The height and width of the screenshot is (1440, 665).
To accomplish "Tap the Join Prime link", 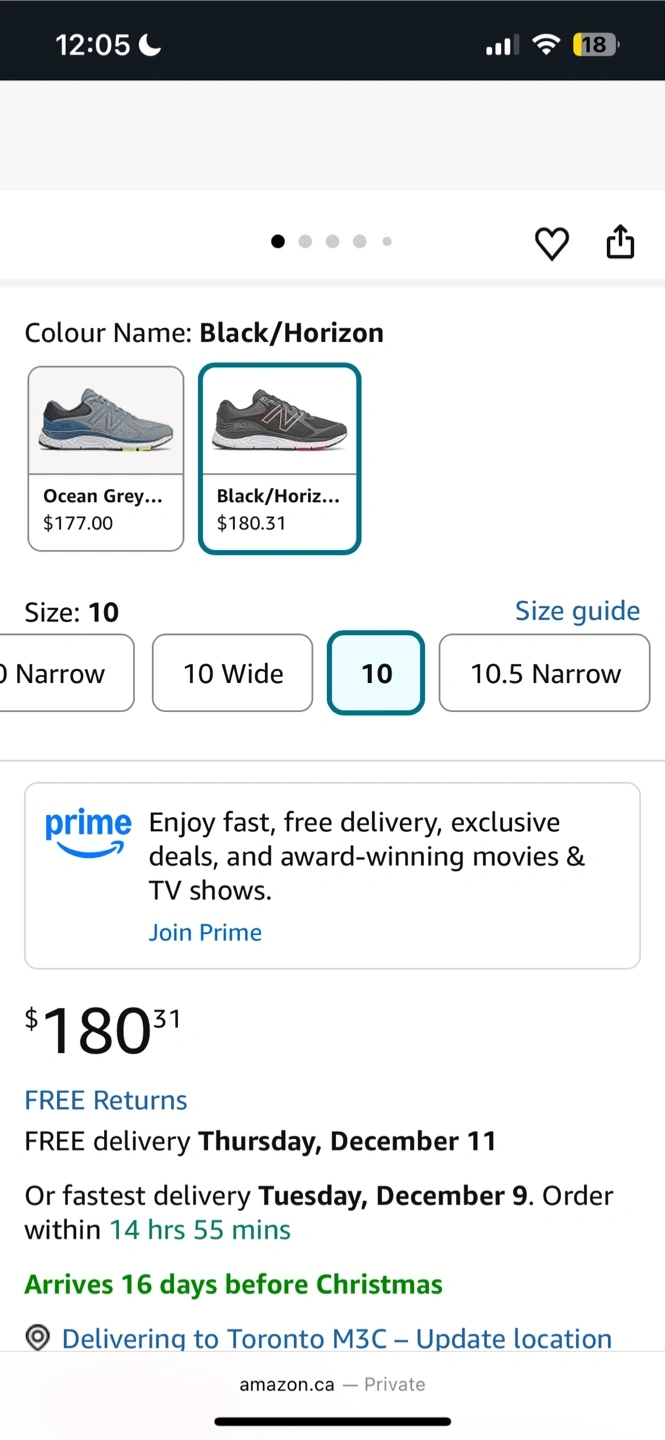I will click(x=205, y=932).
